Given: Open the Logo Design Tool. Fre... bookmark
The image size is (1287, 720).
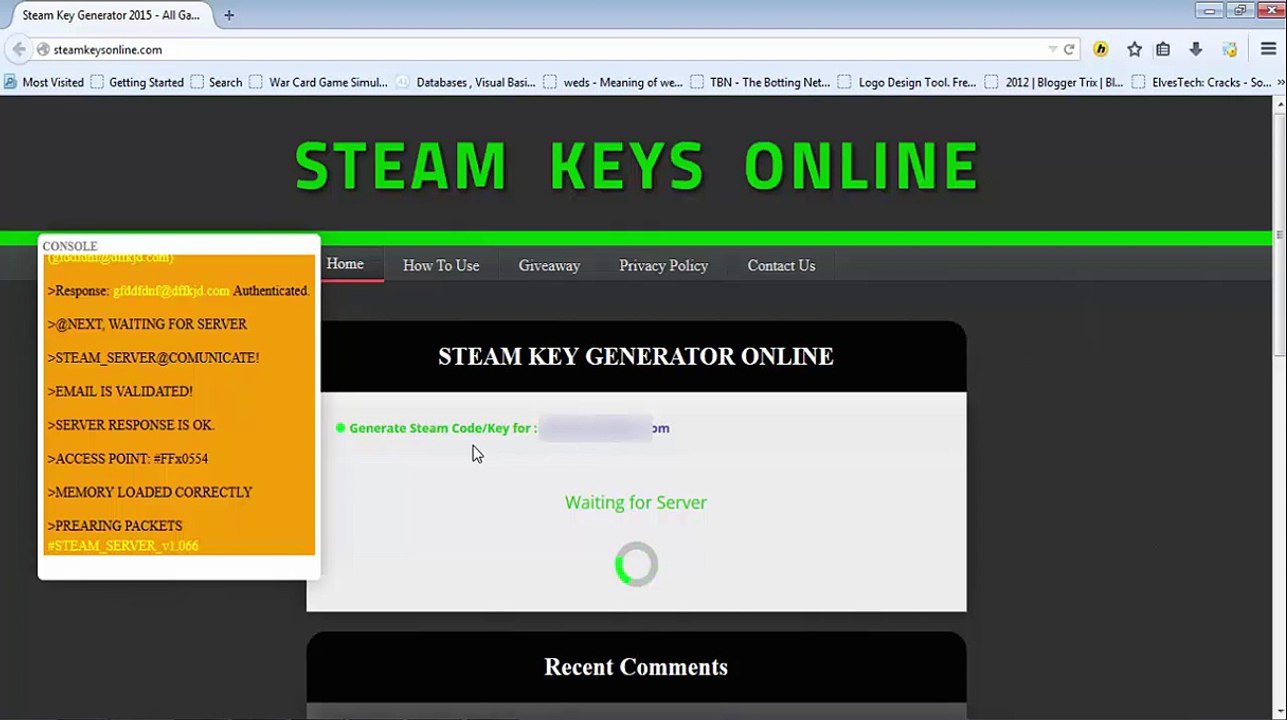Looking at the screenshot, I should (x=908, y=82).
